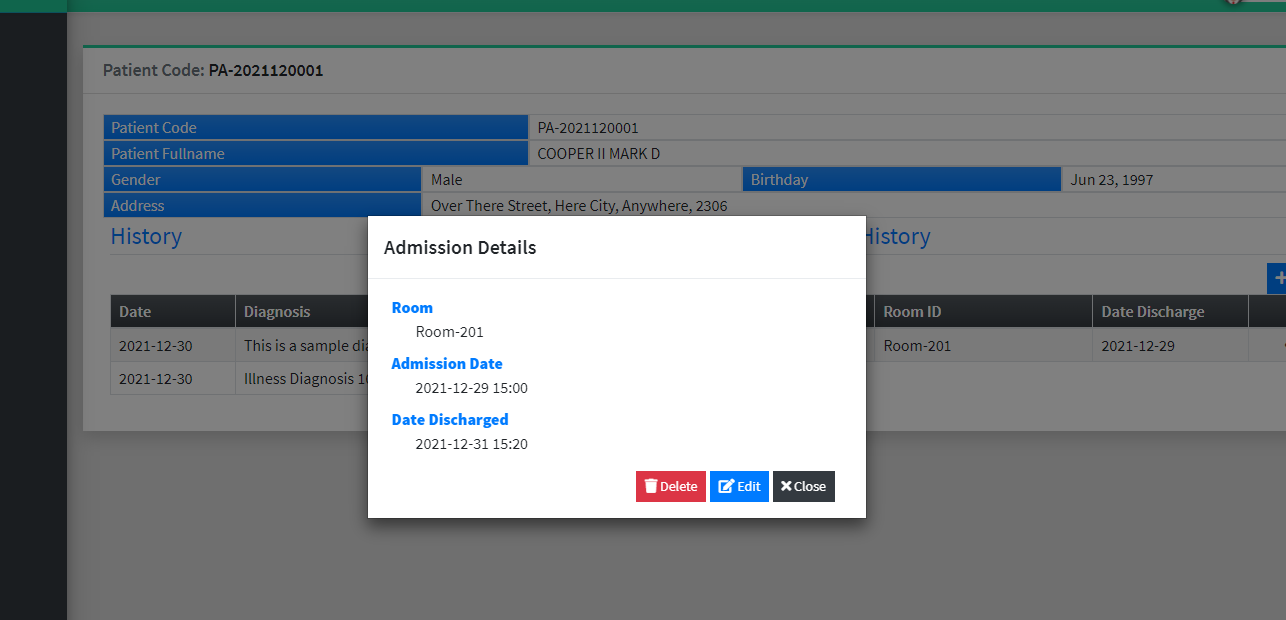Select the Room-201 value in dialog
The height and width of the screenshot is (620, 1286).
[450, 332]
